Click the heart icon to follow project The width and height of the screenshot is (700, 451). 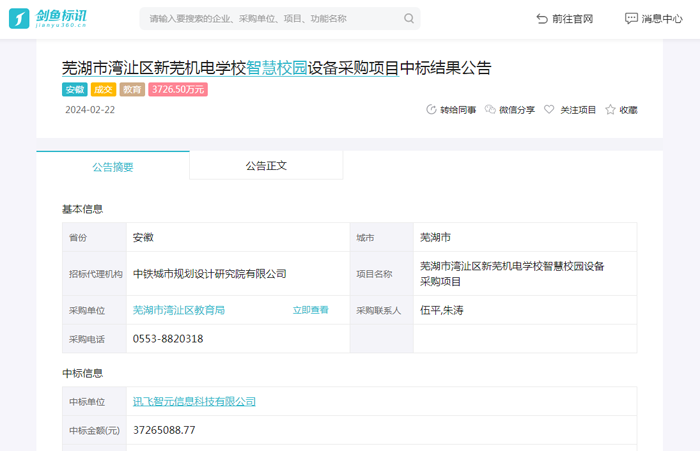549,109
